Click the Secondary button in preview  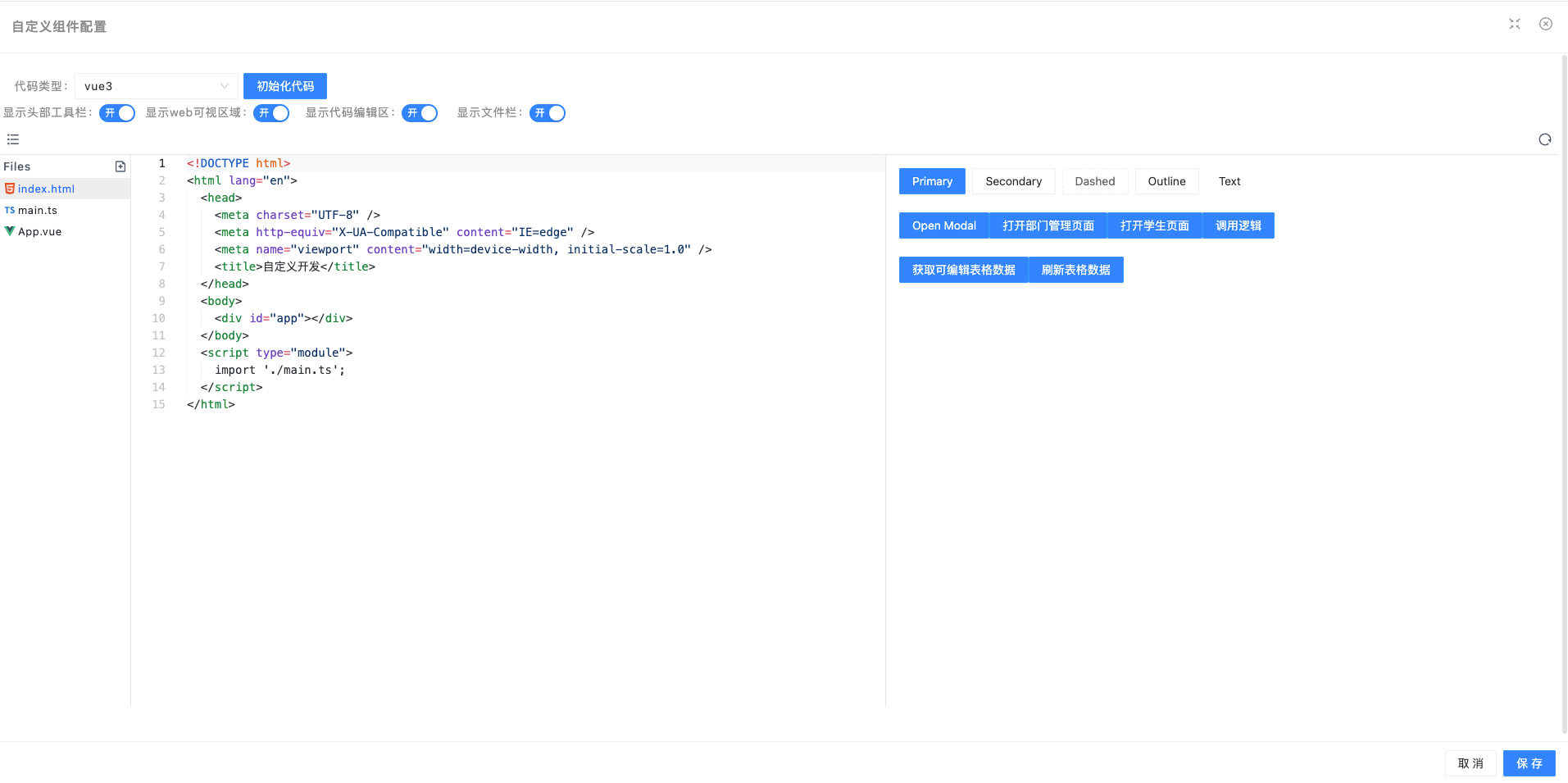[x=1014, y=181]
